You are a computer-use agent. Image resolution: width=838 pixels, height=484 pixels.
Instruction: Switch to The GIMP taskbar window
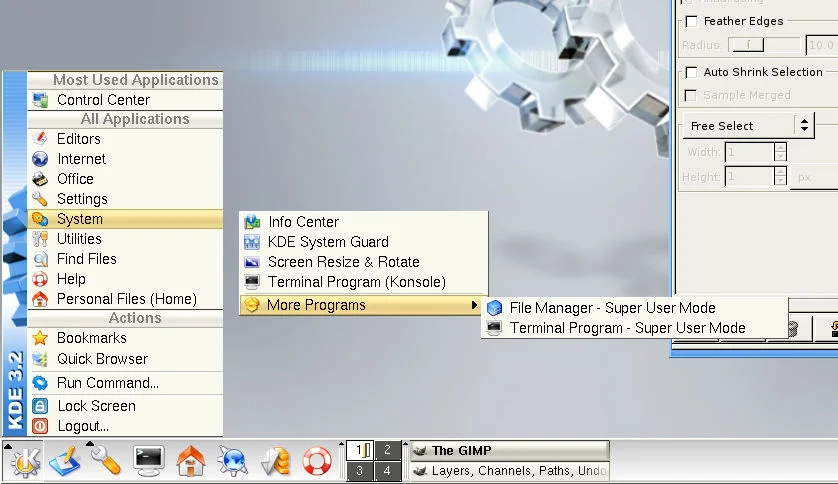(x=509, y=450)
